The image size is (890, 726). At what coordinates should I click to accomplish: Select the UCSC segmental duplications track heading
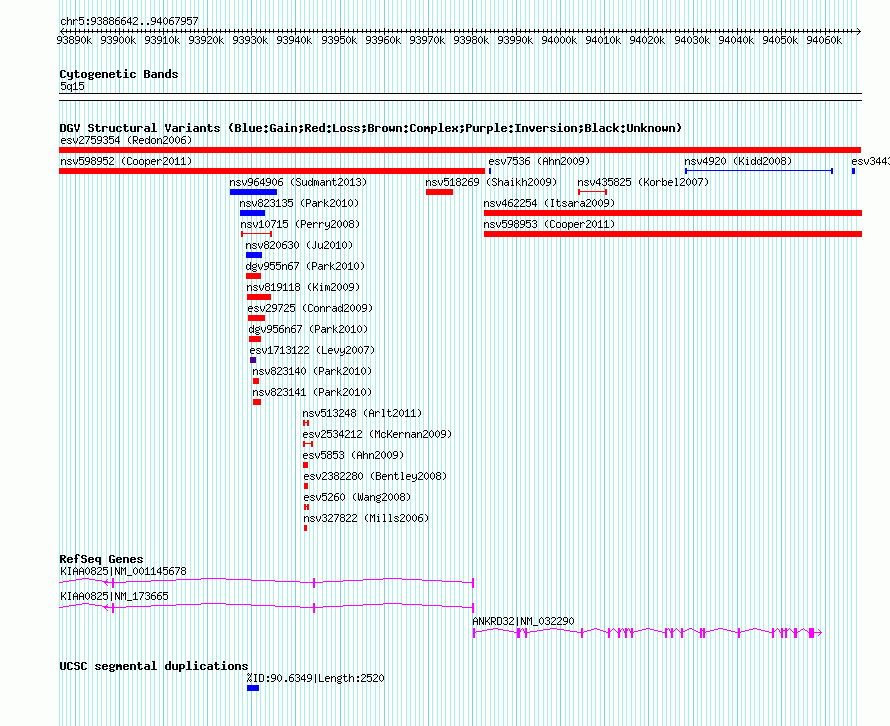click(154, 666)
